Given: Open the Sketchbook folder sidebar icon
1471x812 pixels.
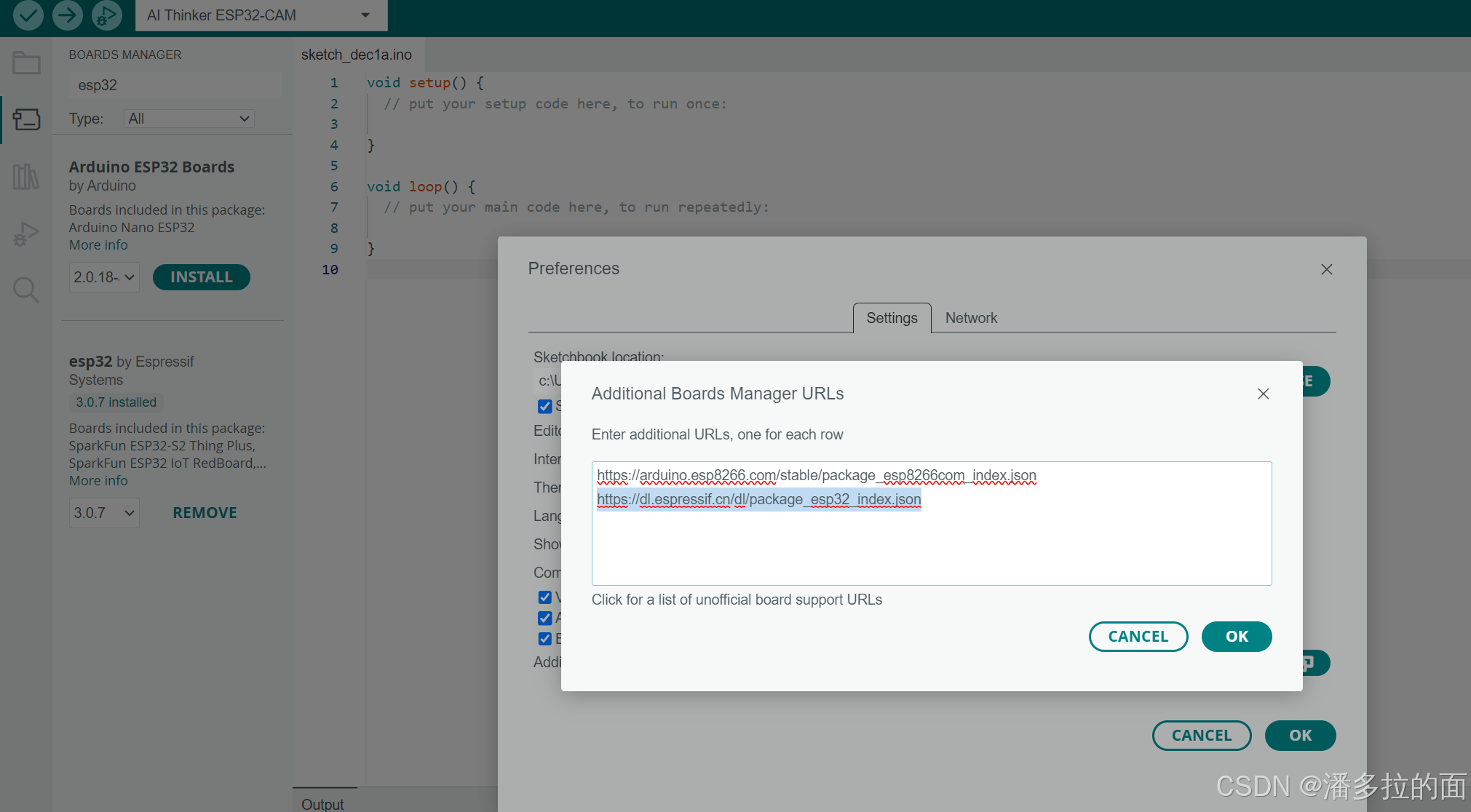Looking at the screenshot, I should click(26, 63).
